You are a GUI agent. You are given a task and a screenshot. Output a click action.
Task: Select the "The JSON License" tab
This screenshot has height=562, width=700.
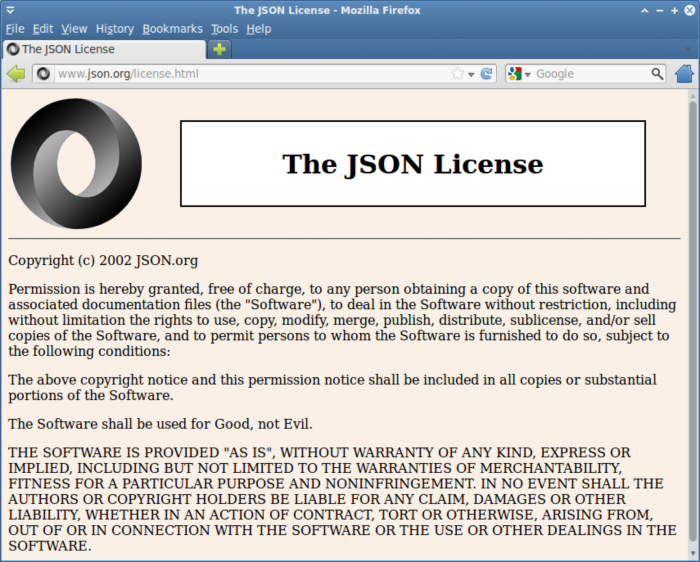pos(105,49)
